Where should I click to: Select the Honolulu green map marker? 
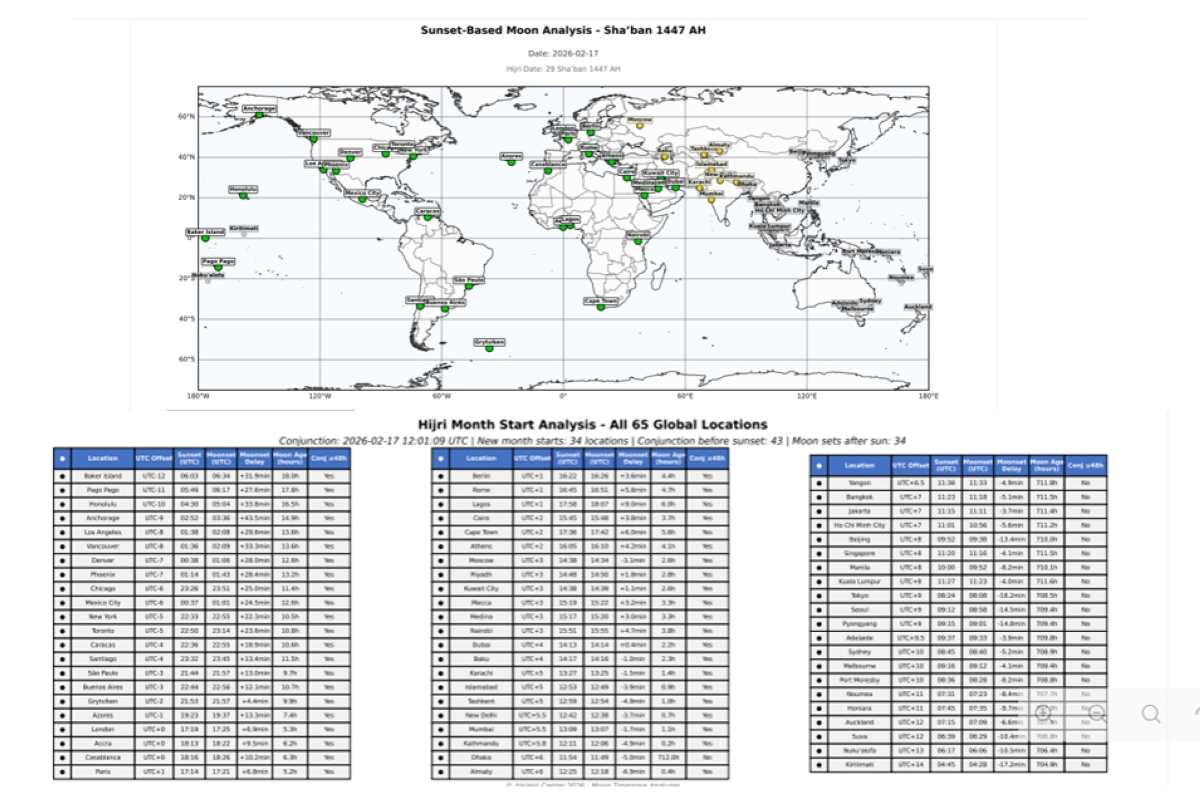[243, 195]
